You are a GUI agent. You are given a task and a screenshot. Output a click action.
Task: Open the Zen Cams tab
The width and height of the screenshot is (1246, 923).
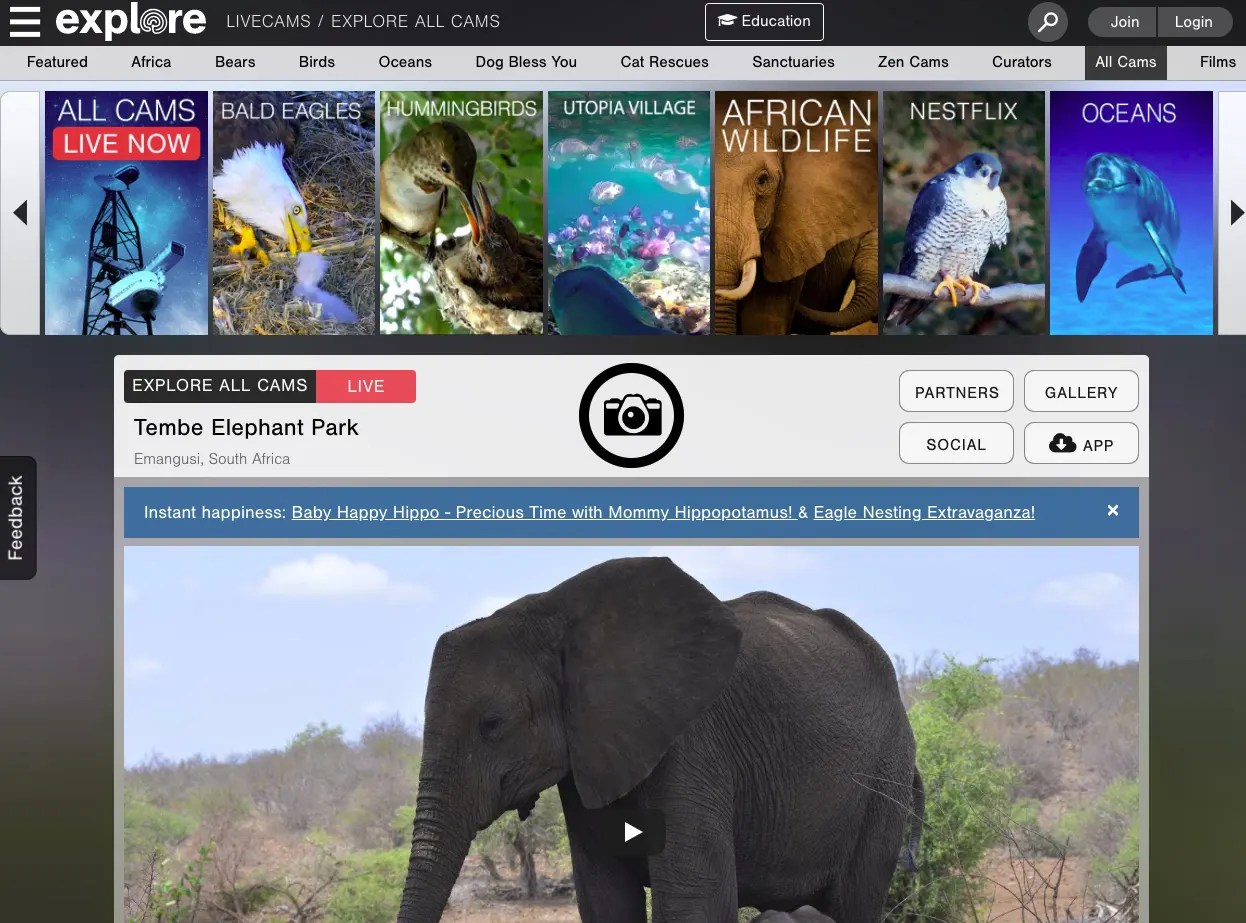pyautogui.click(x=912, y=62)
